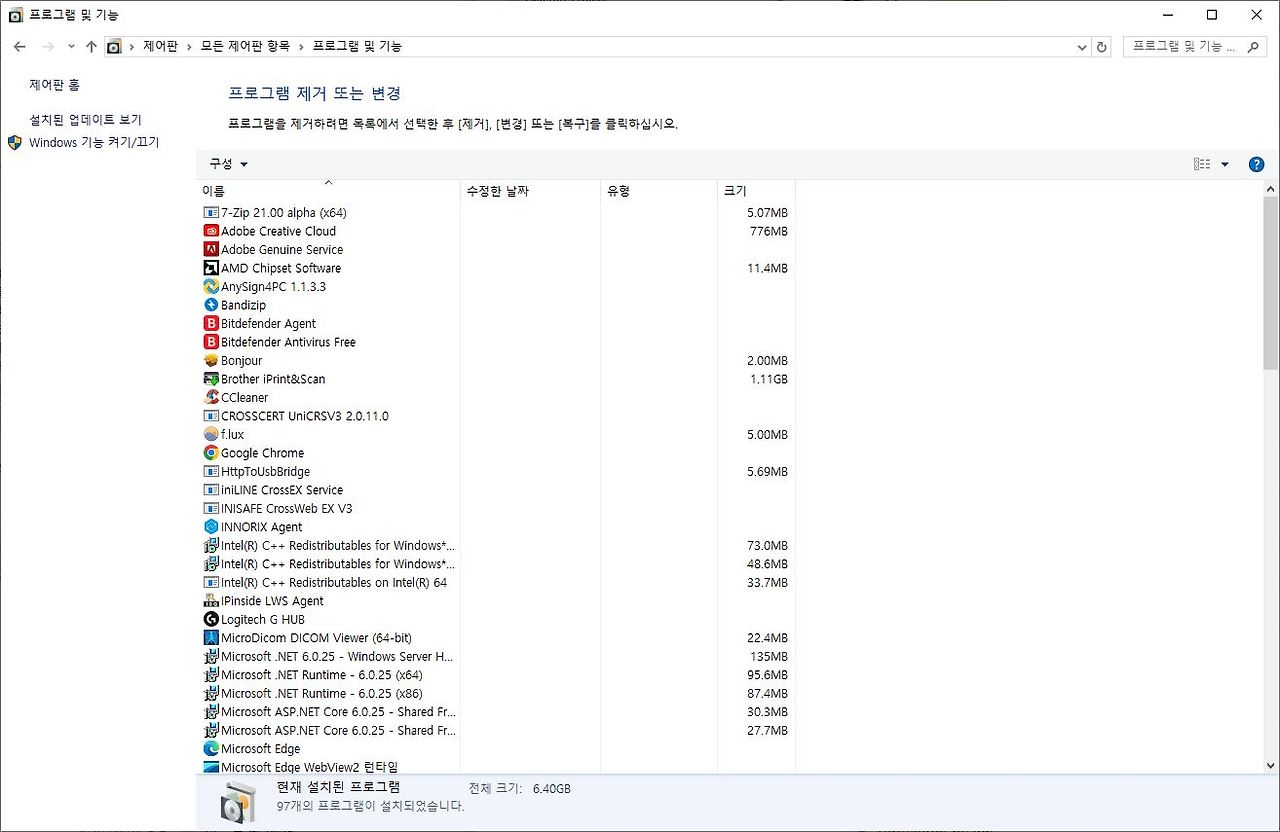Click the 7-Zip 21.00 alpha program icon
This screenshot has width=1280, height=832.
(x=211, y=213)
